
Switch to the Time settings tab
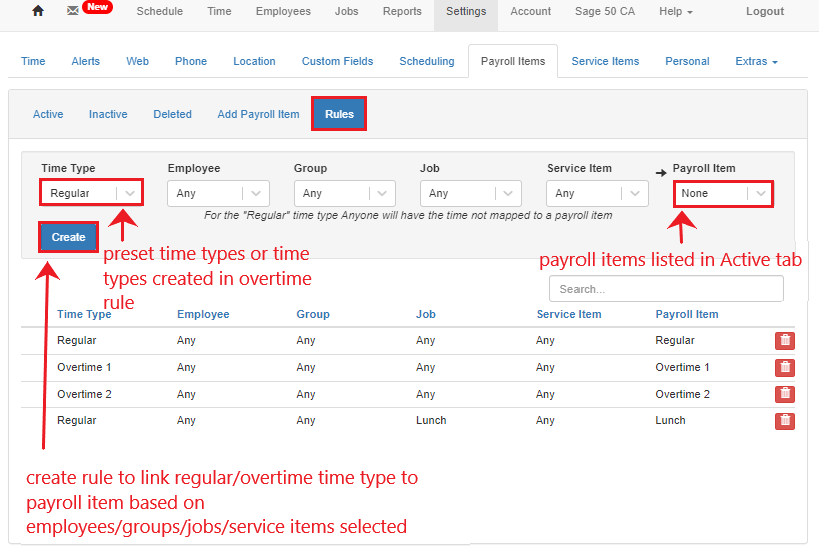pos(33,62)
